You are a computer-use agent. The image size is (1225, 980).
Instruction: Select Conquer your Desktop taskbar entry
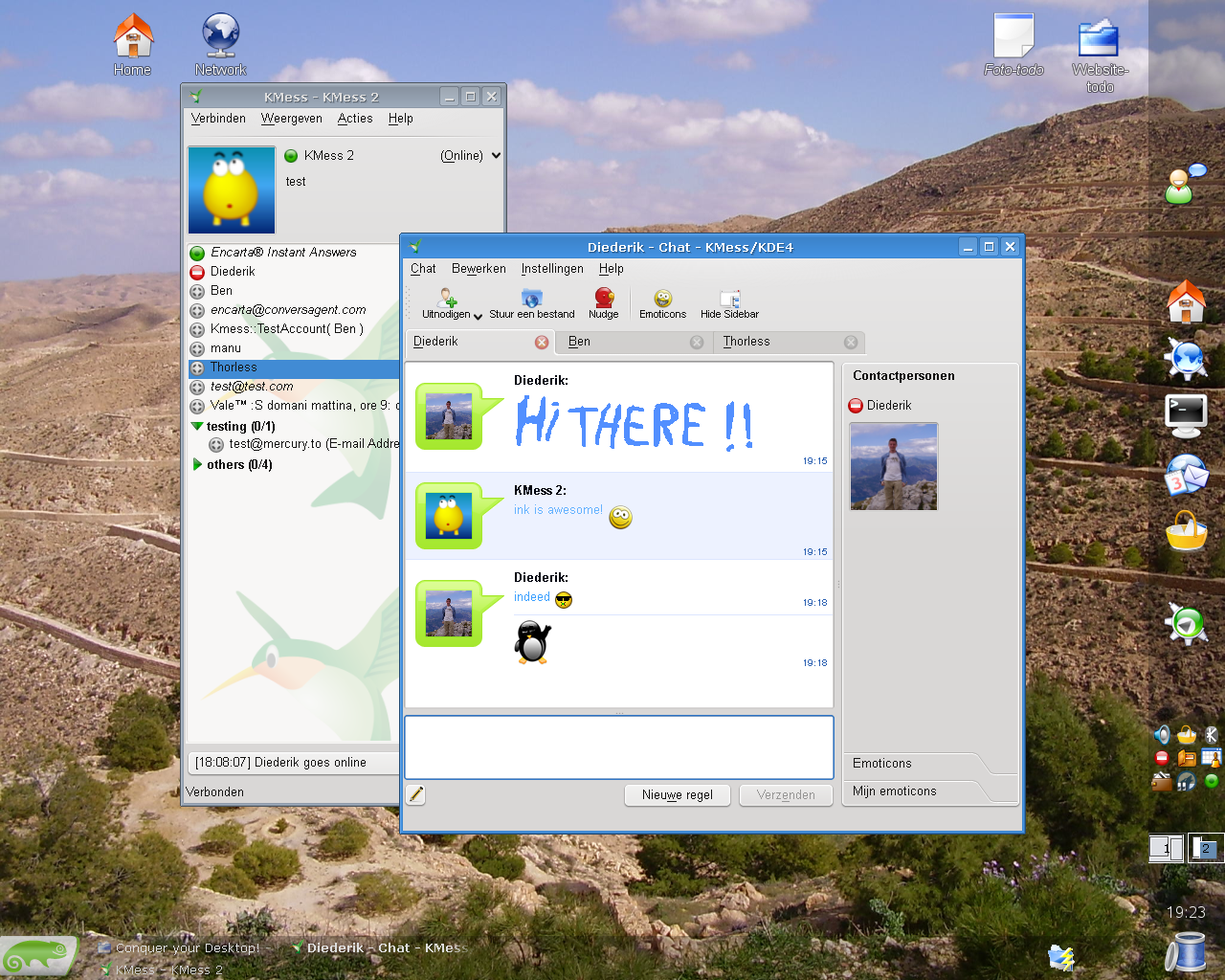click(185, 948)
